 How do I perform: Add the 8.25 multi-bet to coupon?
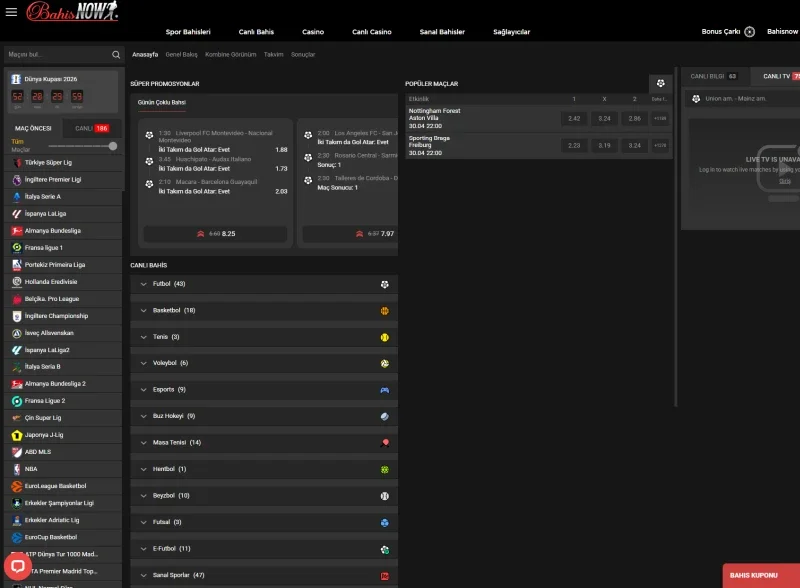pos(215,234)
